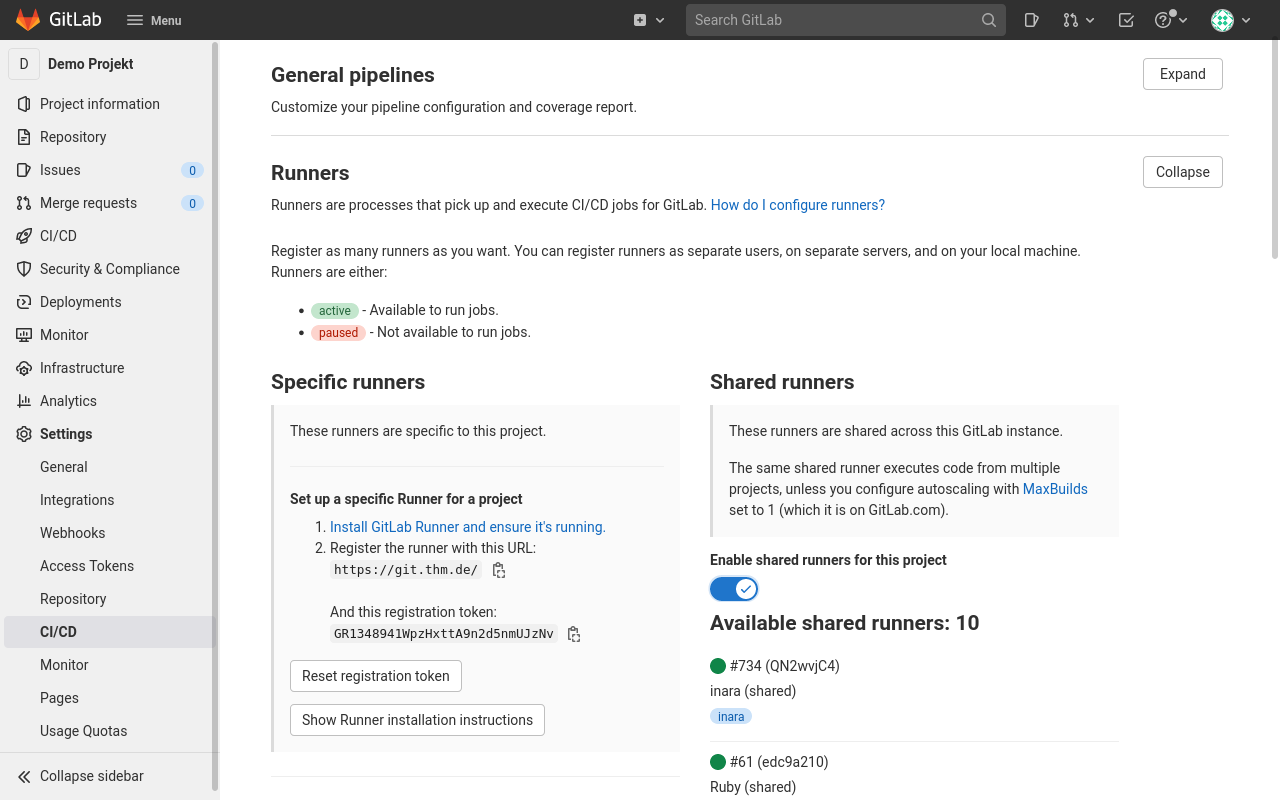Click the Analytics chart icon
Screen dimensions: 1280x800
(24, 401)
